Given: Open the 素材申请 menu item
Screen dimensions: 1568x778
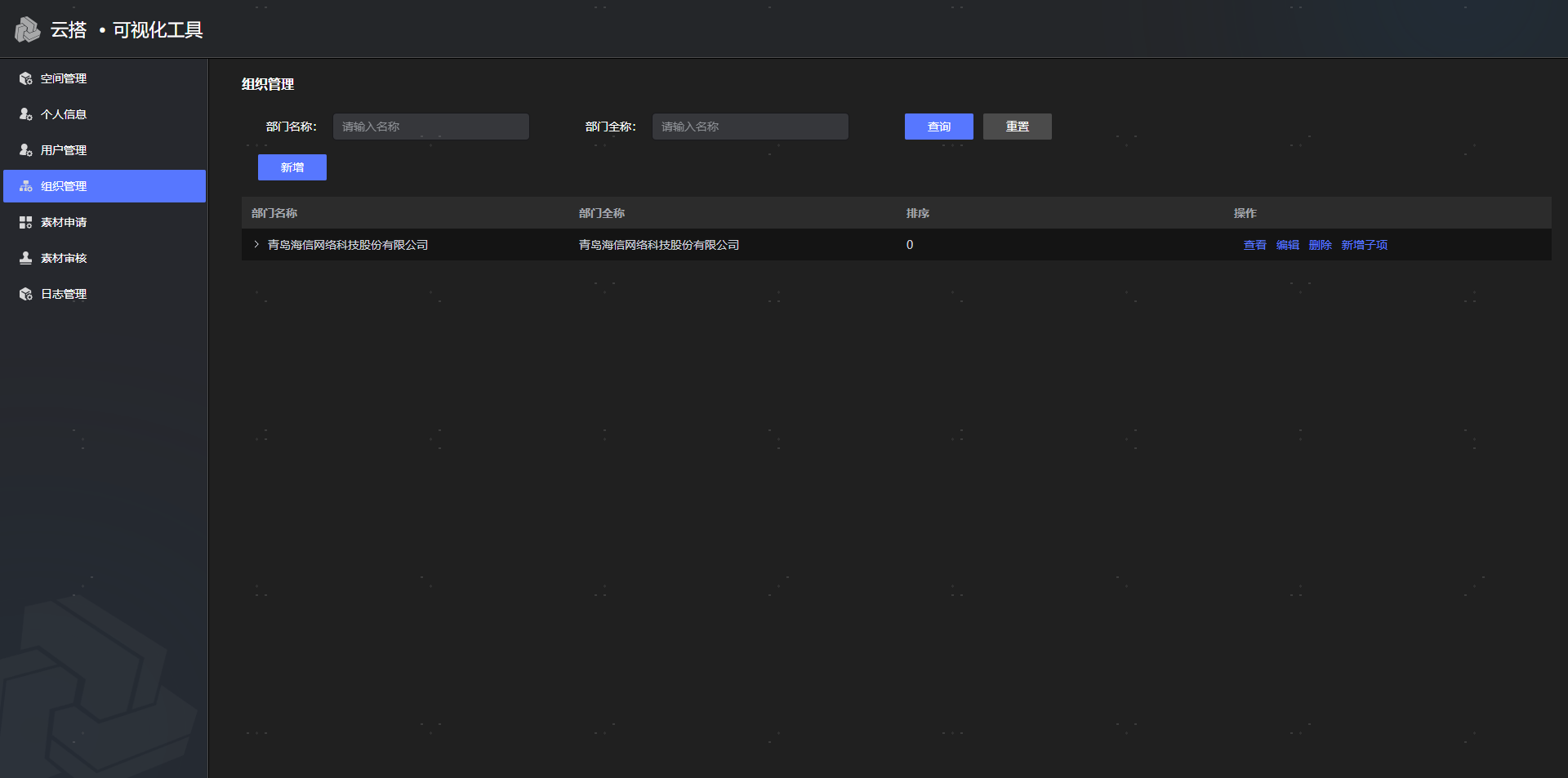Looking at the screenshot, I should tap(64, 222).
